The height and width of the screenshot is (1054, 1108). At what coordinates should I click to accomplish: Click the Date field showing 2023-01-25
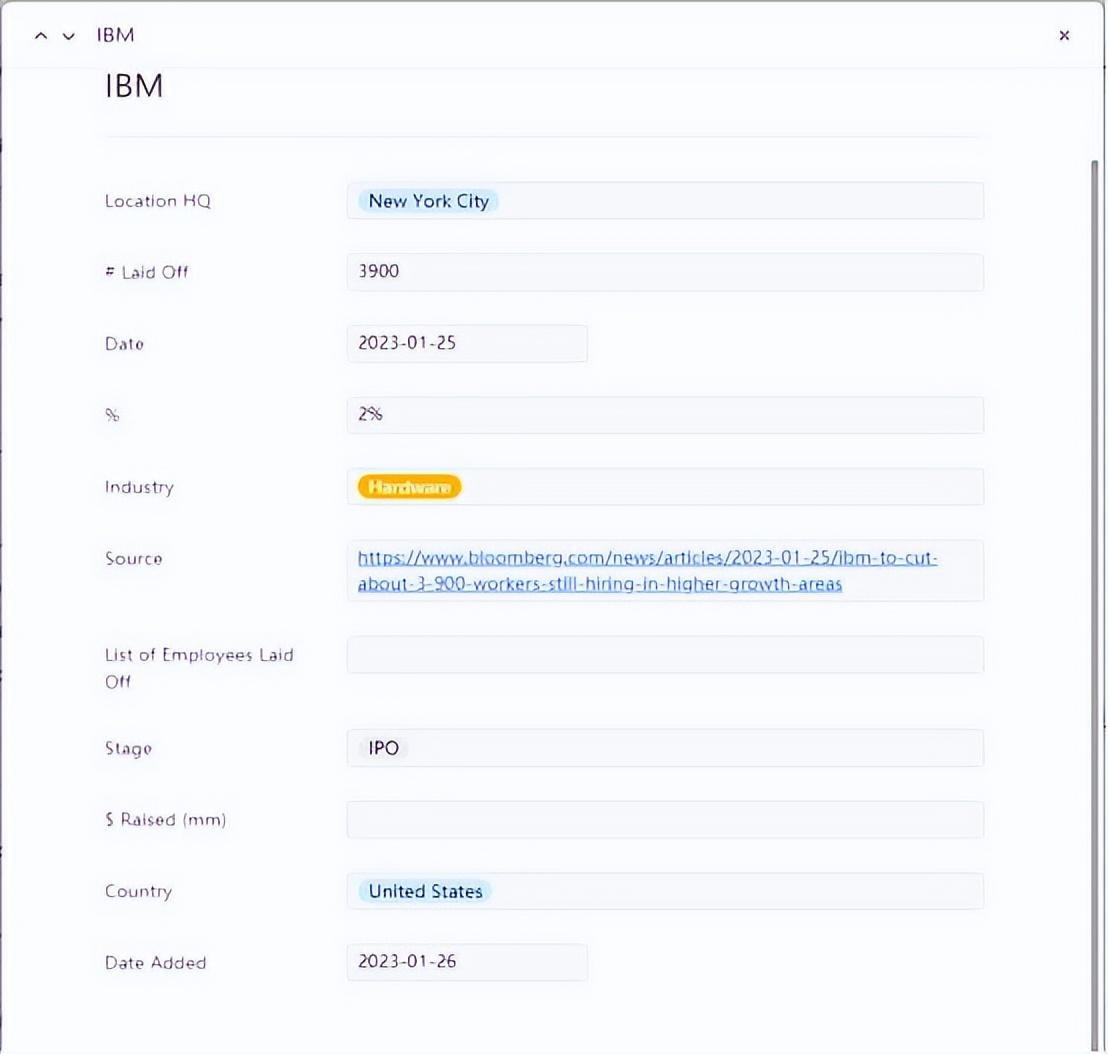coord(466,343)
